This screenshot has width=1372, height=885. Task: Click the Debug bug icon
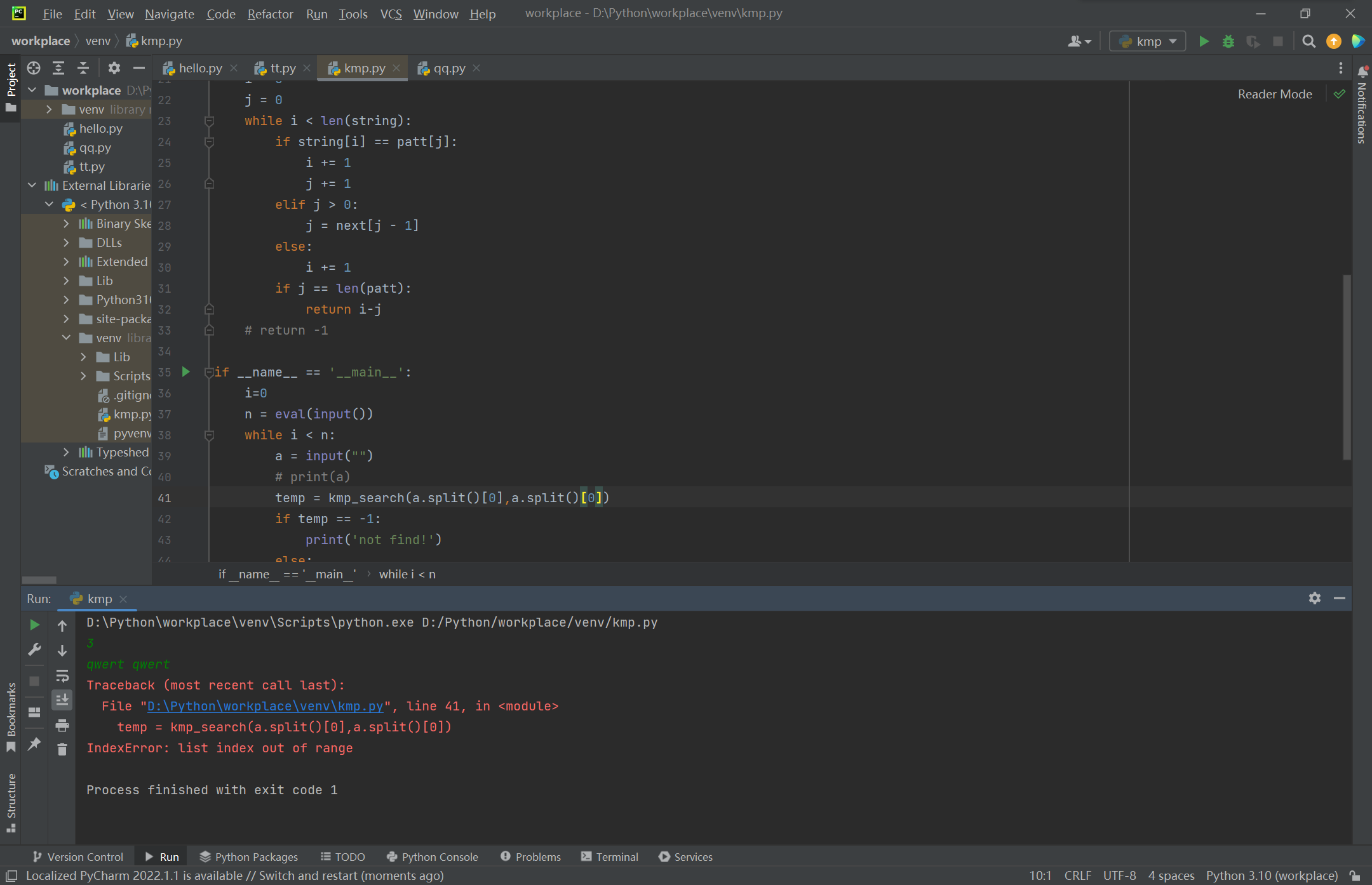pyautogui.click(x=1228, y=41)
